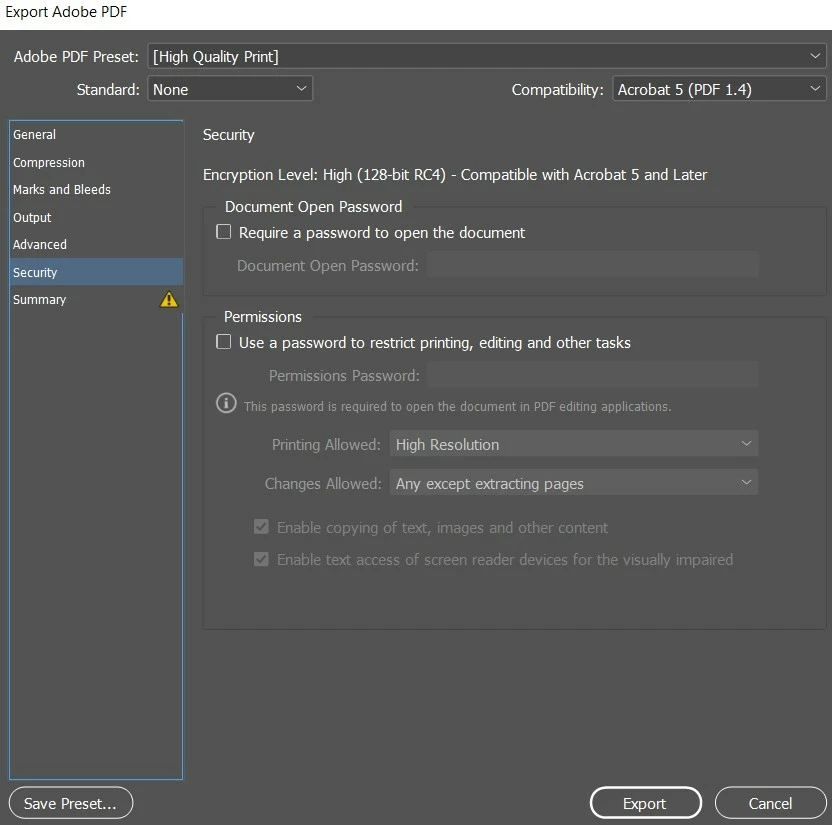Cancel the PDF export dialog

click(770, 803)
